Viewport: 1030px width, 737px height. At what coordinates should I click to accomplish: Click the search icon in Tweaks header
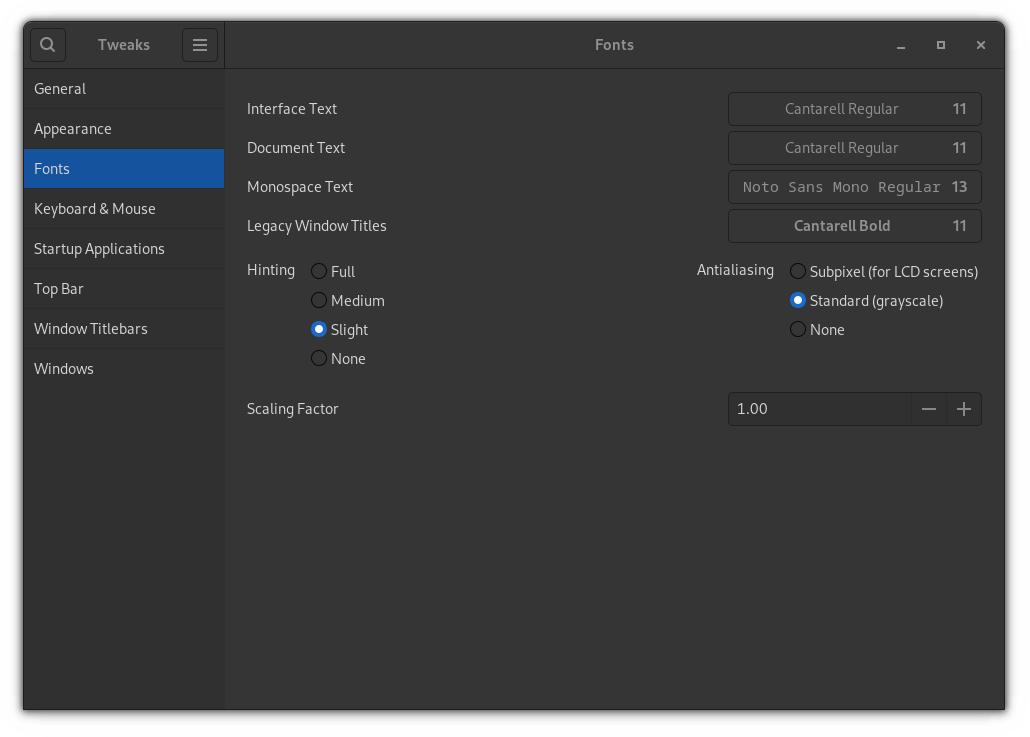point(48,45)
